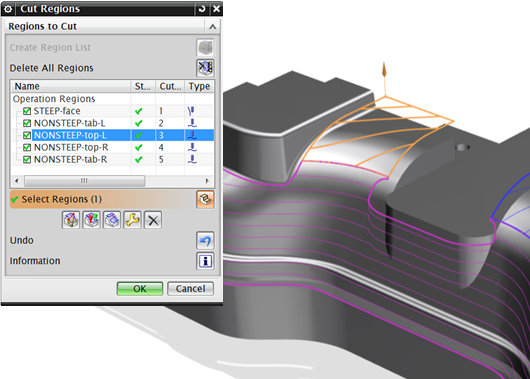Click the dialog settings gear icon
Viewport: 530px width, 379px height.
(8, 9)
